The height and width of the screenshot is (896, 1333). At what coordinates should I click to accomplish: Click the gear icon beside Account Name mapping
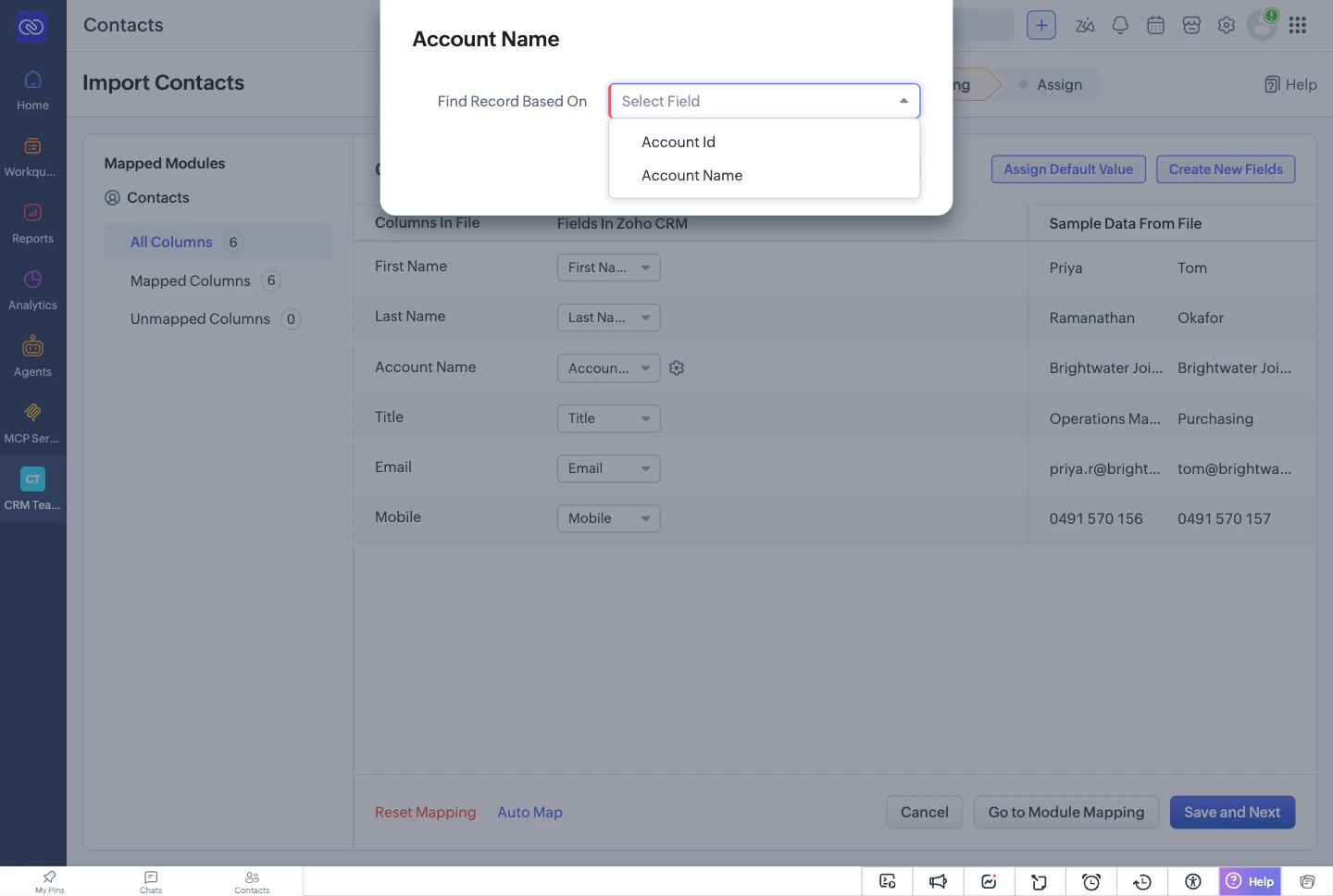pyautogui.click(x=677, y=368)
